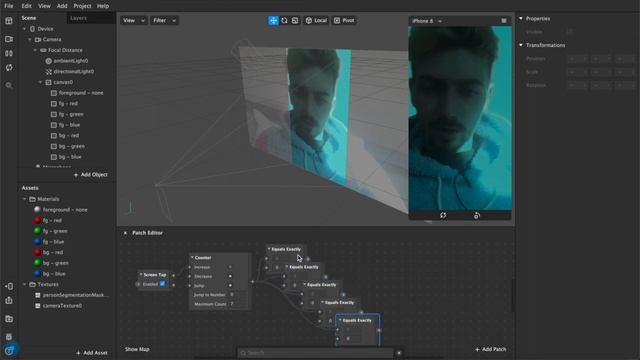Click the add folder icon in left sidebar
640x360 pixels.
click(9, 319)
